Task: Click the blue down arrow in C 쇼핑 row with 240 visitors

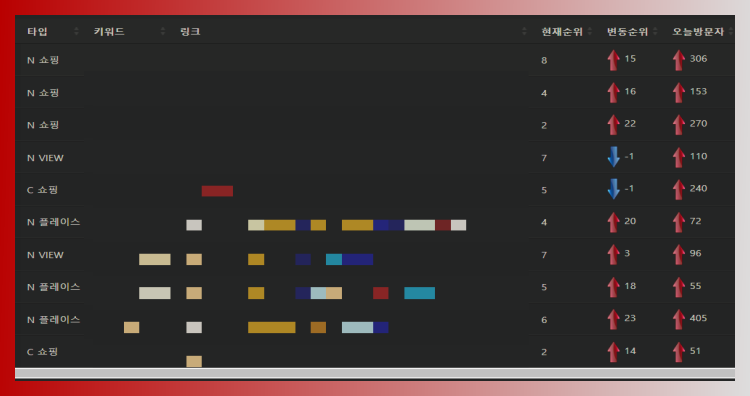Action: 613,189
